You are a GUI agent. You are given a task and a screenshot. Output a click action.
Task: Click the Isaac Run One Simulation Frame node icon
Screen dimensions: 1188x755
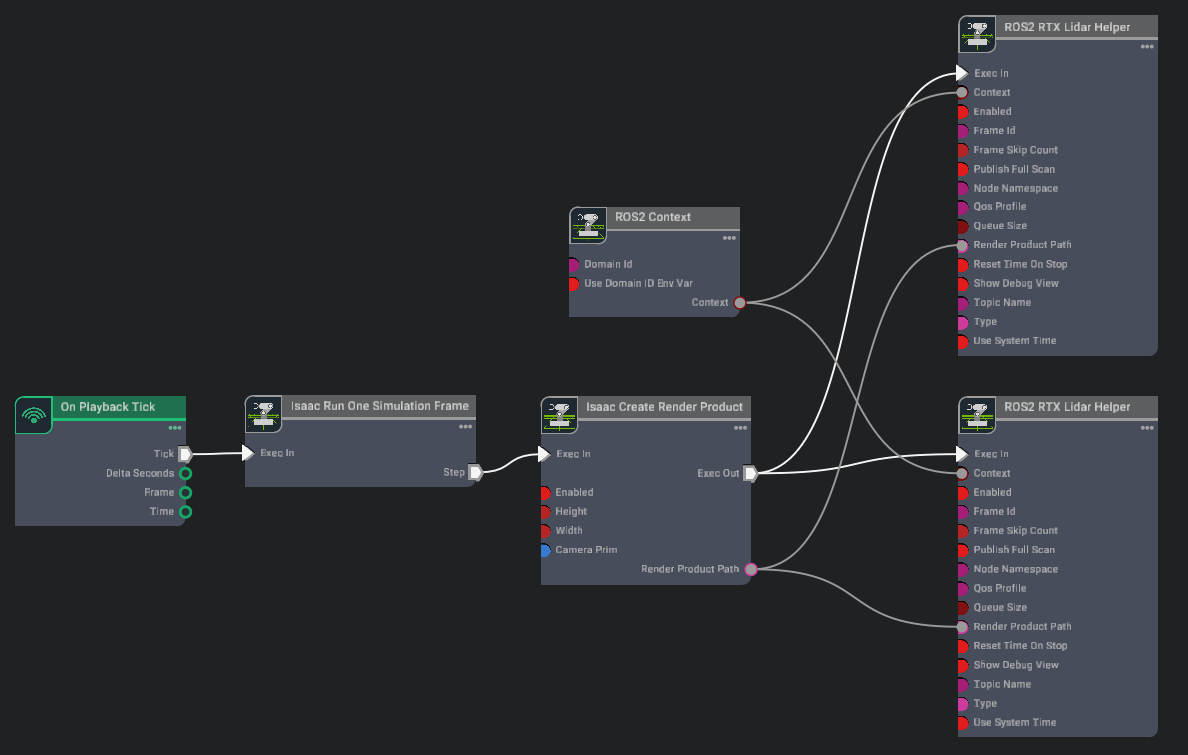263,414
